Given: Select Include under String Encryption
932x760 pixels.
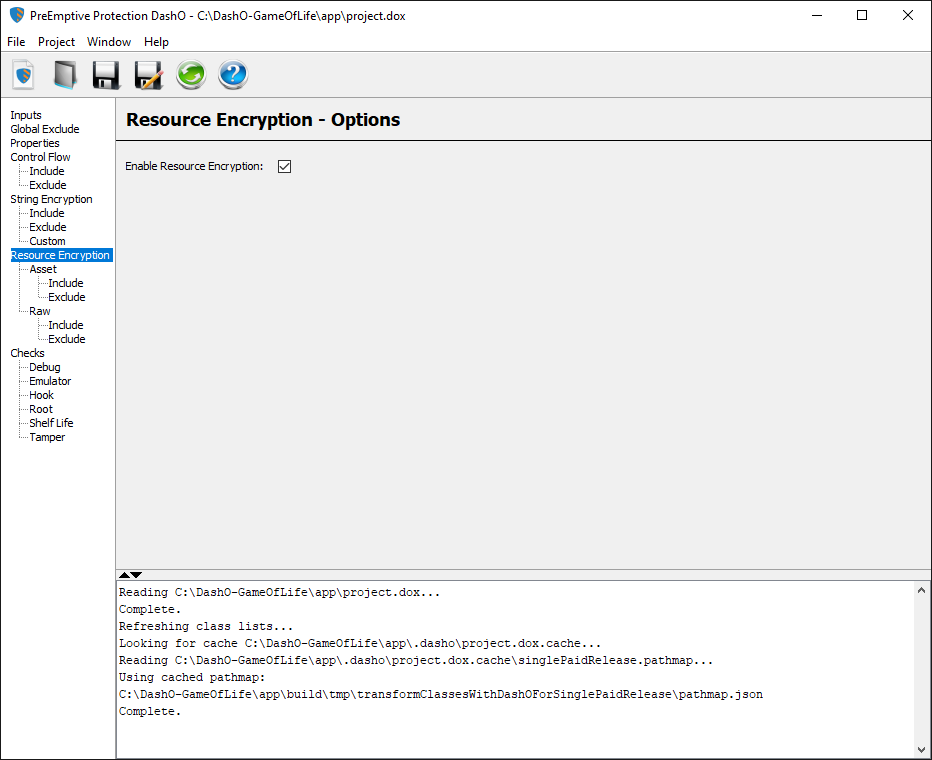Looking at the screenshot, I should [46, 213].
